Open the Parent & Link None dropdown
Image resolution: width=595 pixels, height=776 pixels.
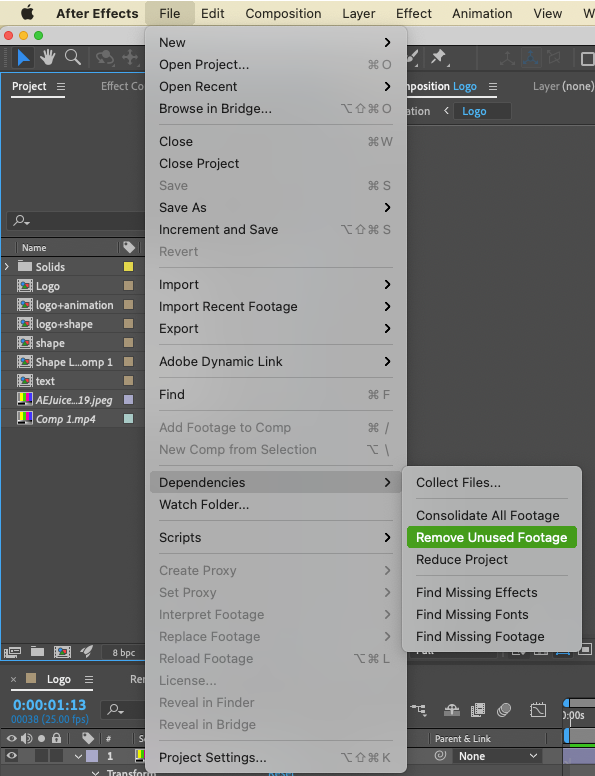[498, 756]
